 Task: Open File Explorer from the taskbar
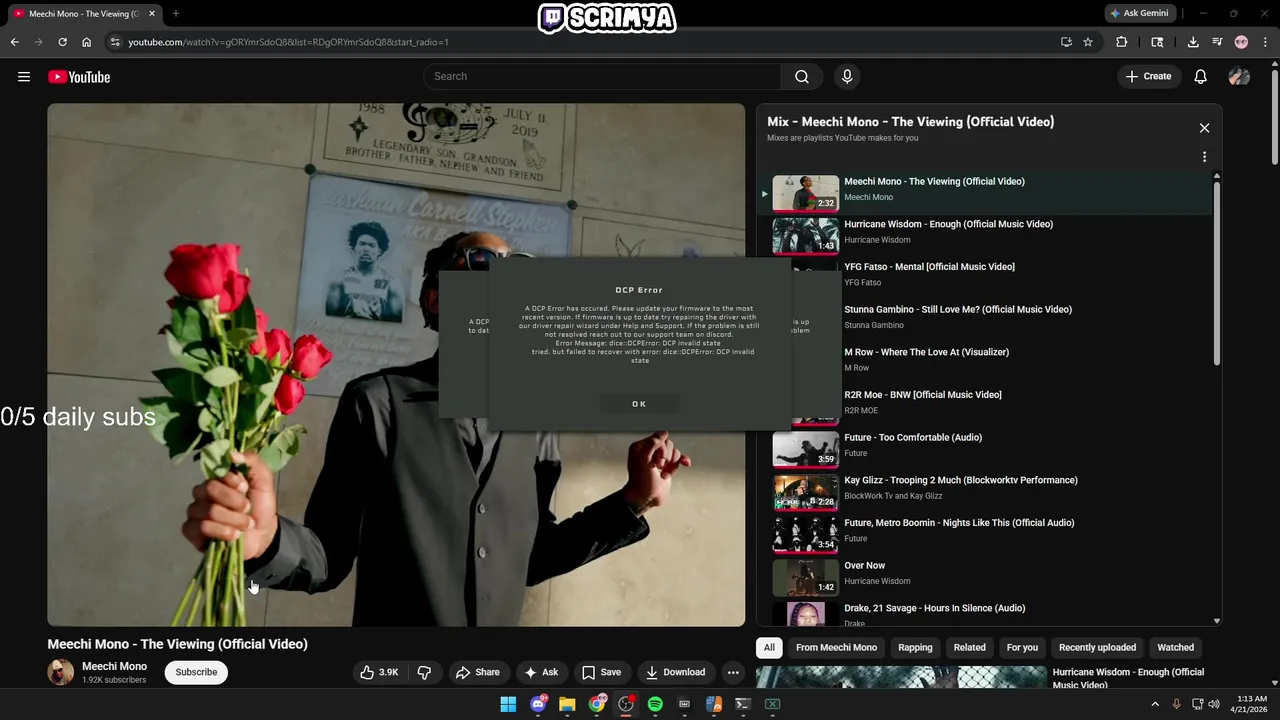click(x=567, y=704)
